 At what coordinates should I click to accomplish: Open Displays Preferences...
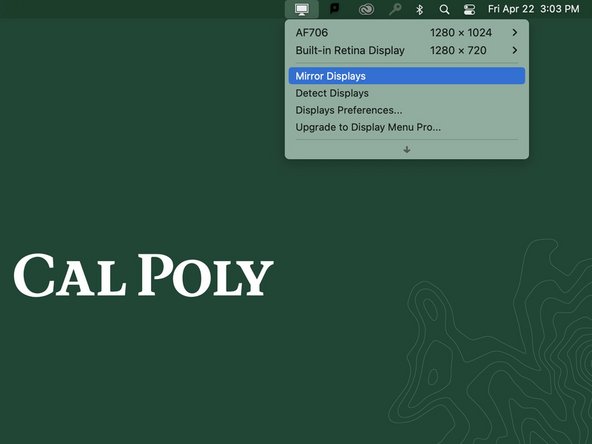(x=407, y=110)
